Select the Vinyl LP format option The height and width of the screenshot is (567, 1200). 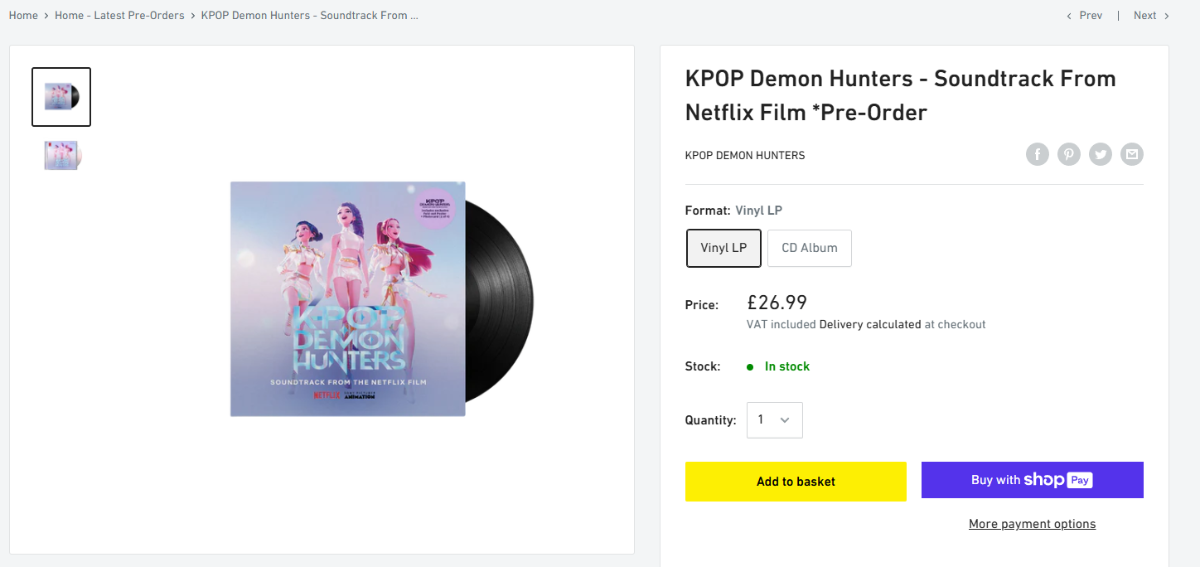pyautogui.click(x=724, y=248)
